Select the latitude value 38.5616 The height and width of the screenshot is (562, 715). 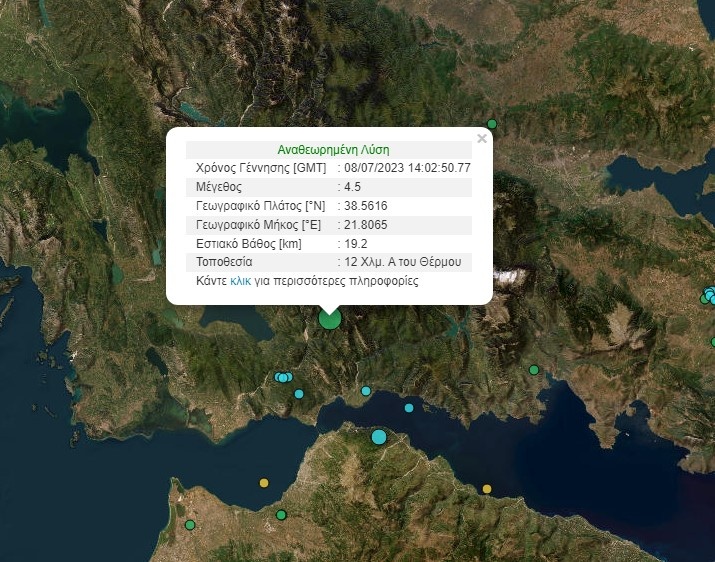(x=366, y=206)
